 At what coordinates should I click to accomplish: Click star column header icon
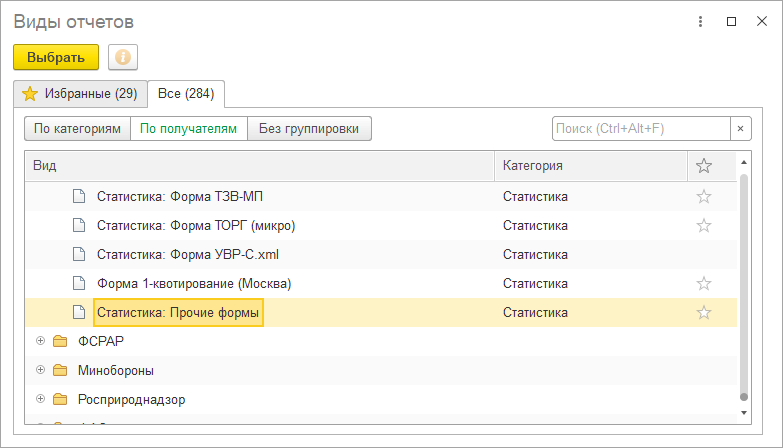[x=704, y=166]
